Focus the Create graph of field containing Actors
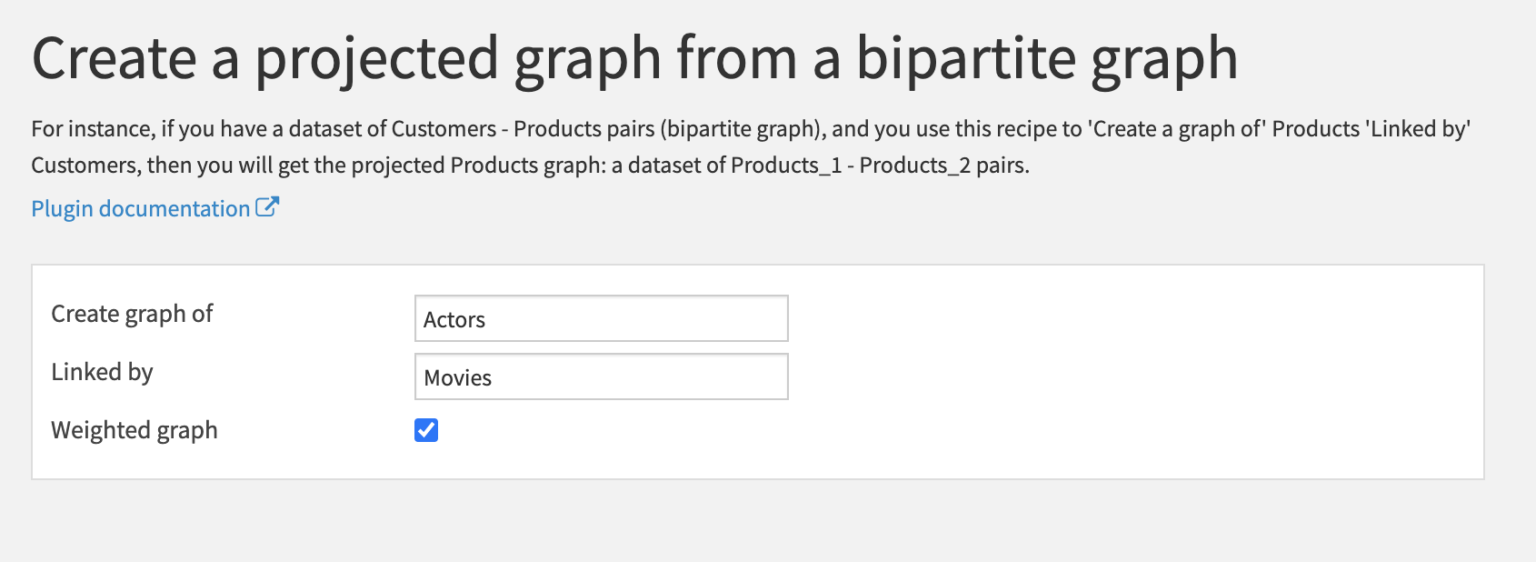The image size is (1536, 562). (601, 319)
